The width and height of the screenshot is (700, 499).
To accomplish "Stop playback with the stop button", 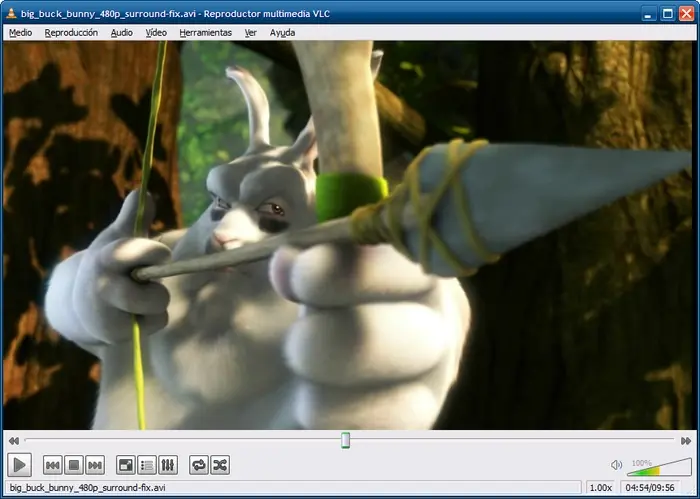I will coord(74,466).
